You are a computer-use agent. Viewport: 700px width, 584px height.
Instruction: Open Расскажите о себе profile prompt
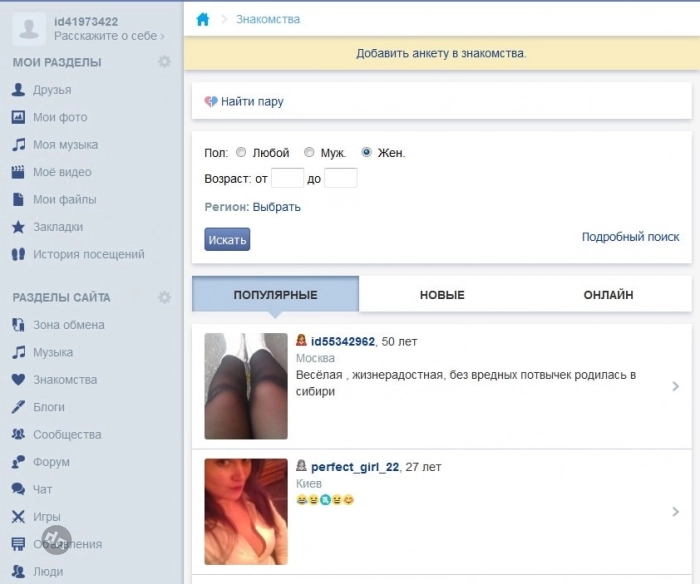[109, 36]
